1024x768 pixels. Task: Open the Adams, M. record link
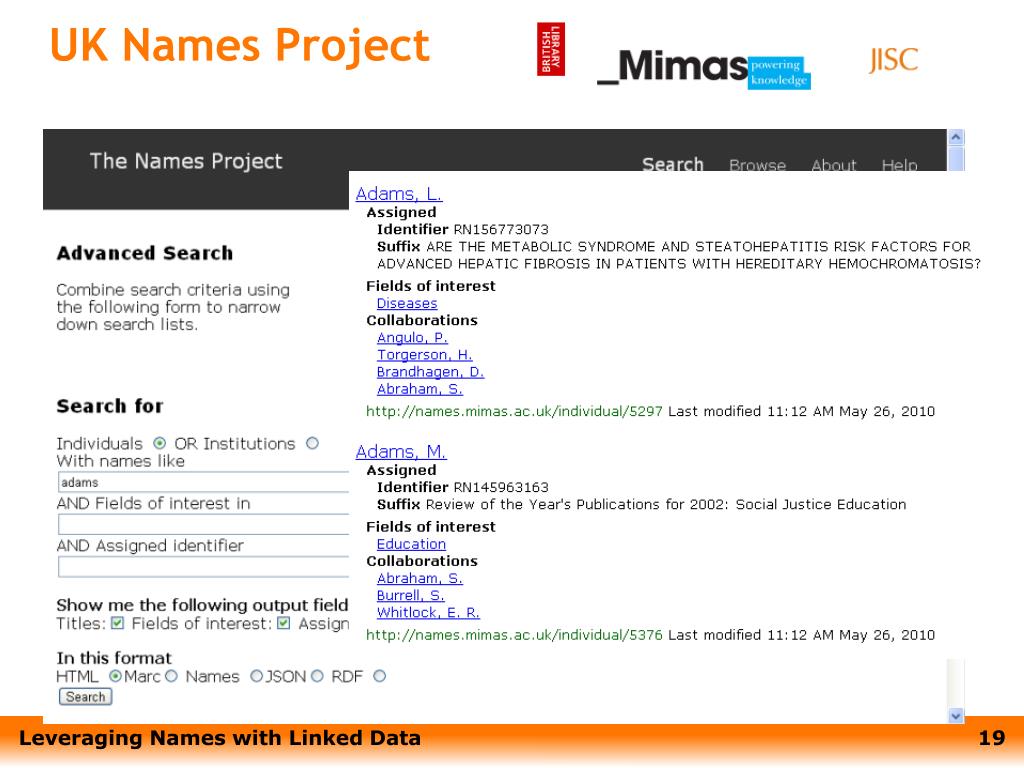pyautogui.click(x=401, y=452)
